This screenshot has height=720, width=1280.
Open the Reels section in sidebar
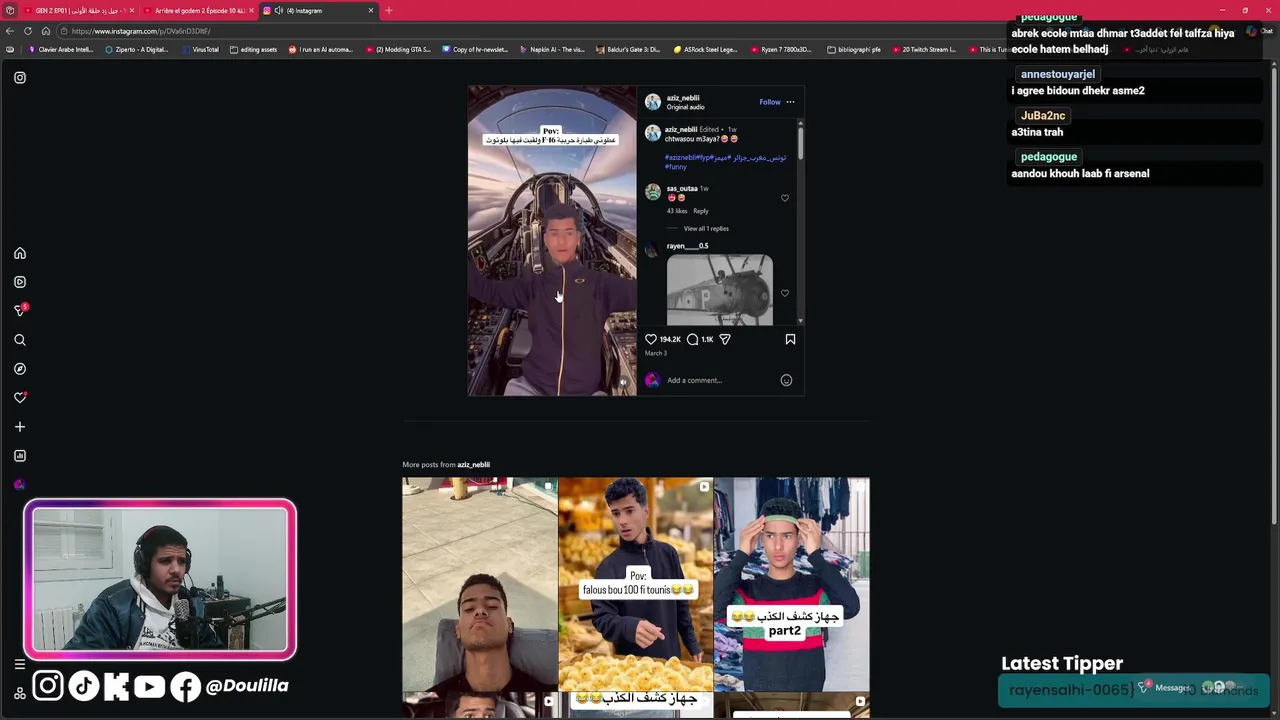coord(19,282)
